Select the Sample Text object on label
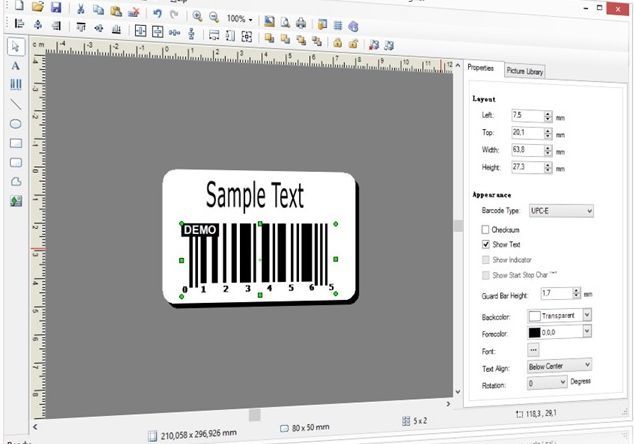 (255, 195)
